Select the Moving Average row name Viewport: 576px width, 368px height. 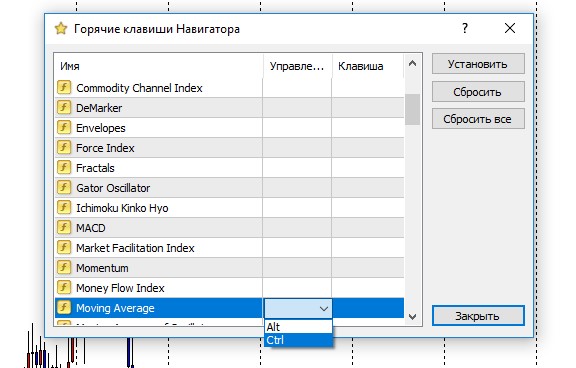click(115, 308)
